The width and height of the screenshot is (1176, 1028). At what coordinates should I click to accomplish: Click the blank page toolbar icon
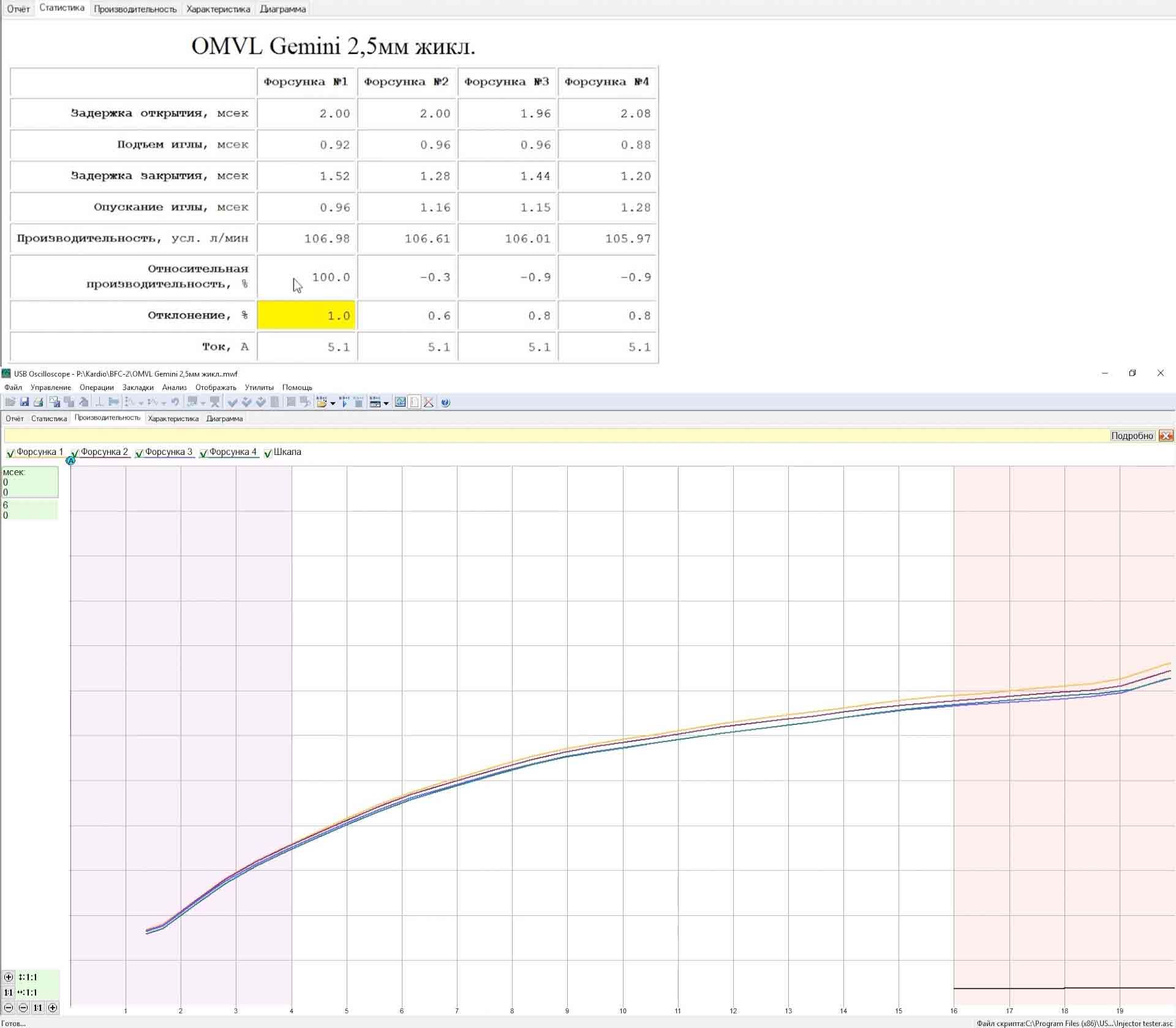click(x=415, y=402)
